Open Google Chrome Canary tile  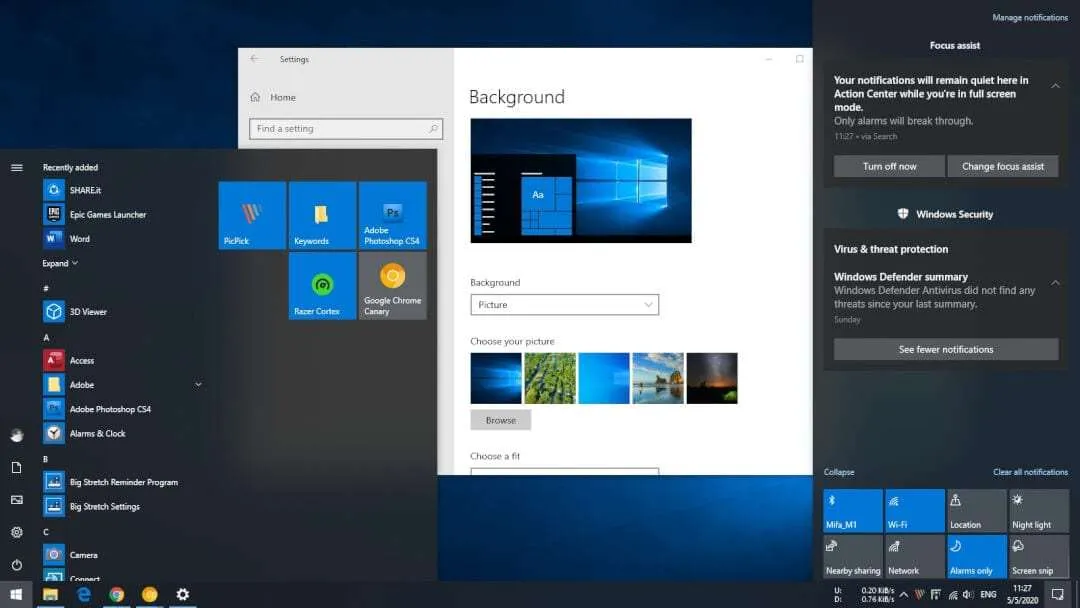pyautogui.click(x=393, y=285)
